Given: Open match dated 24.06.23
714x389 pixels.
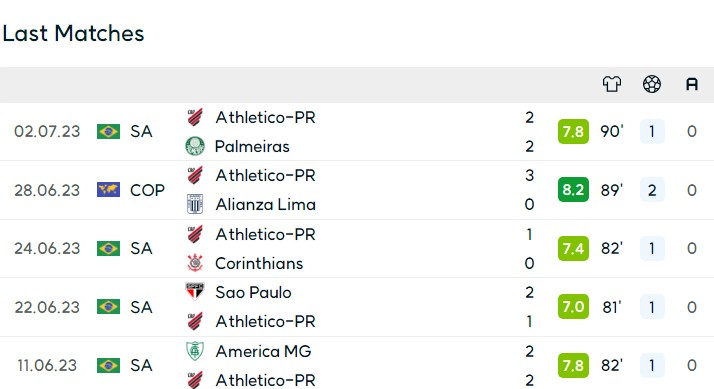Looking at the screenshot, I should pyautogui.click(x=357, y=249).
